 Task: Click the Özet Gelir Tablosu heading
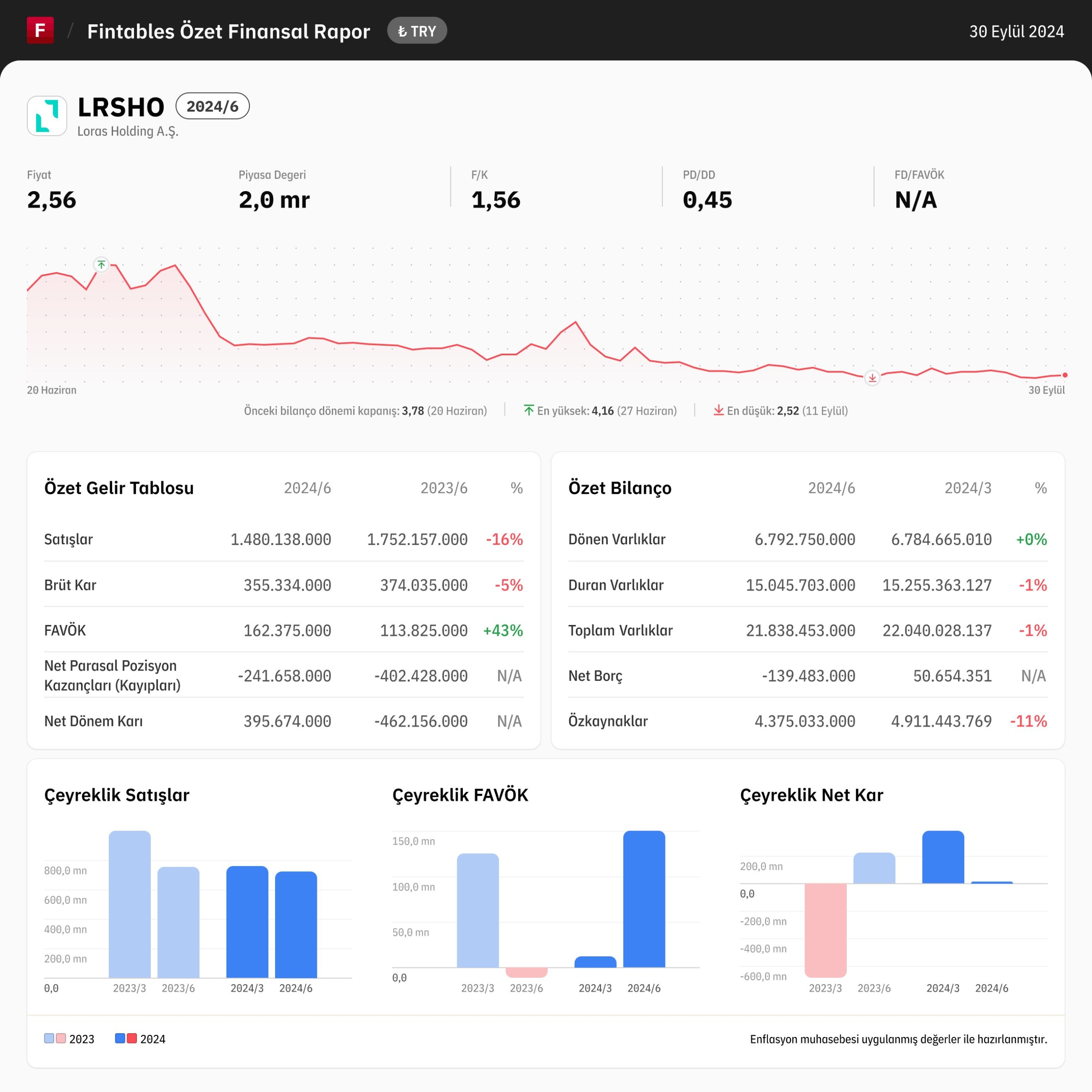tap(119, 488)
